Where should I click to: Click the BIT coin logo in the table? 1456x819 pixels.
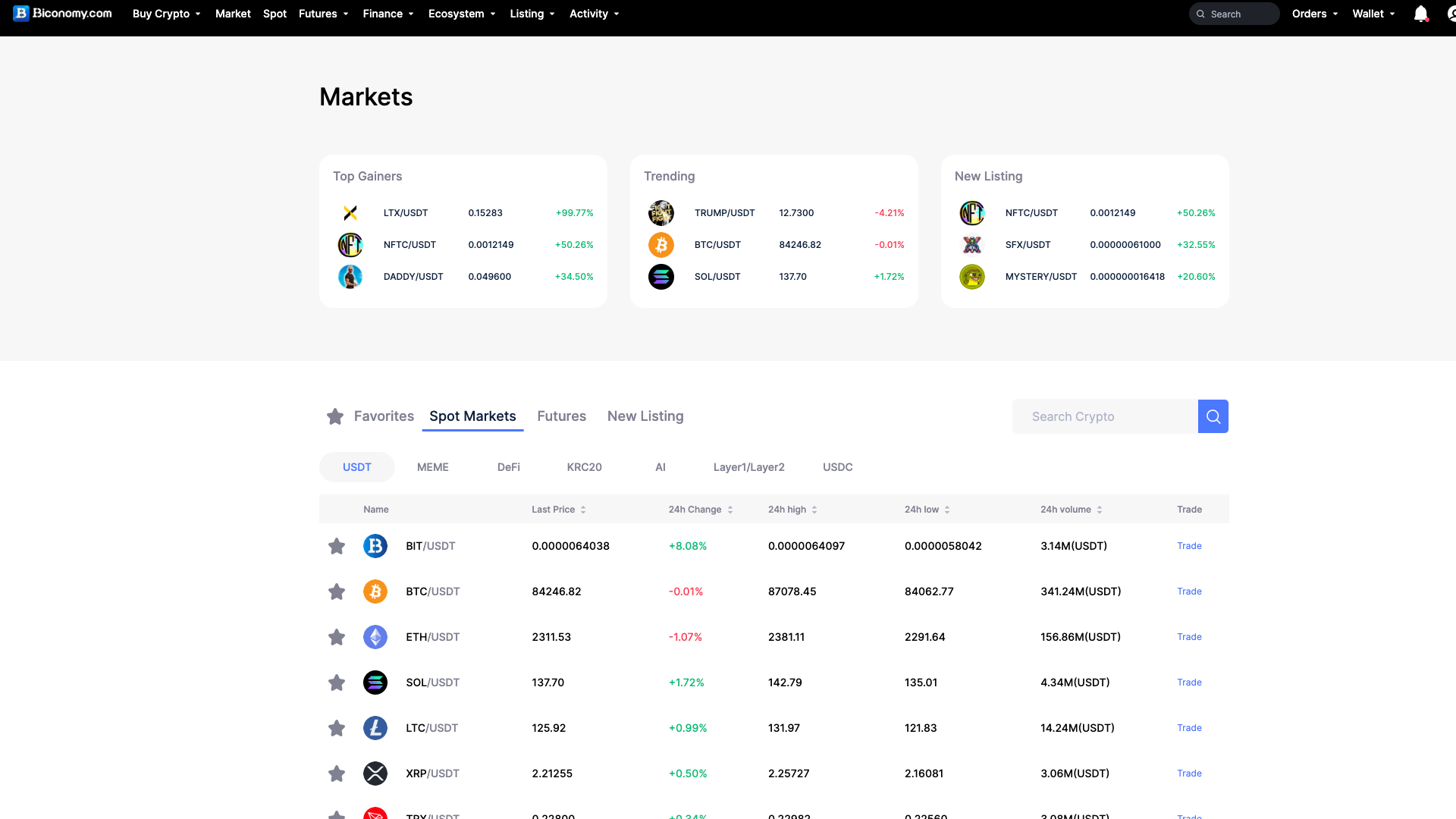point(375,546)
